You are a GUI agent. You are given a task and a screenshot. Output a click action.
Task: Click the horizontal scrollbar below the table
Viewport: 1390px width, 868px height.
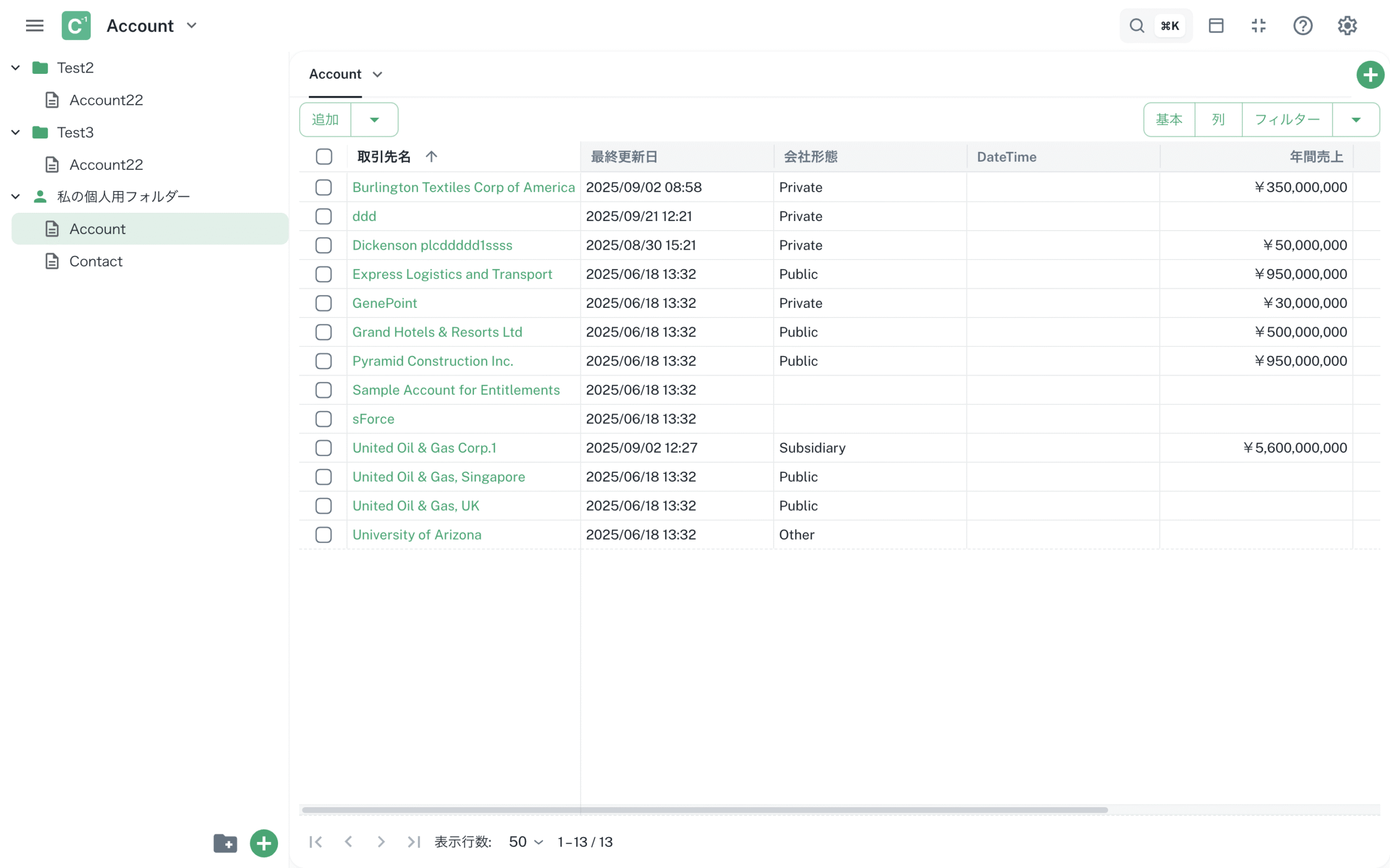(704, 810)
